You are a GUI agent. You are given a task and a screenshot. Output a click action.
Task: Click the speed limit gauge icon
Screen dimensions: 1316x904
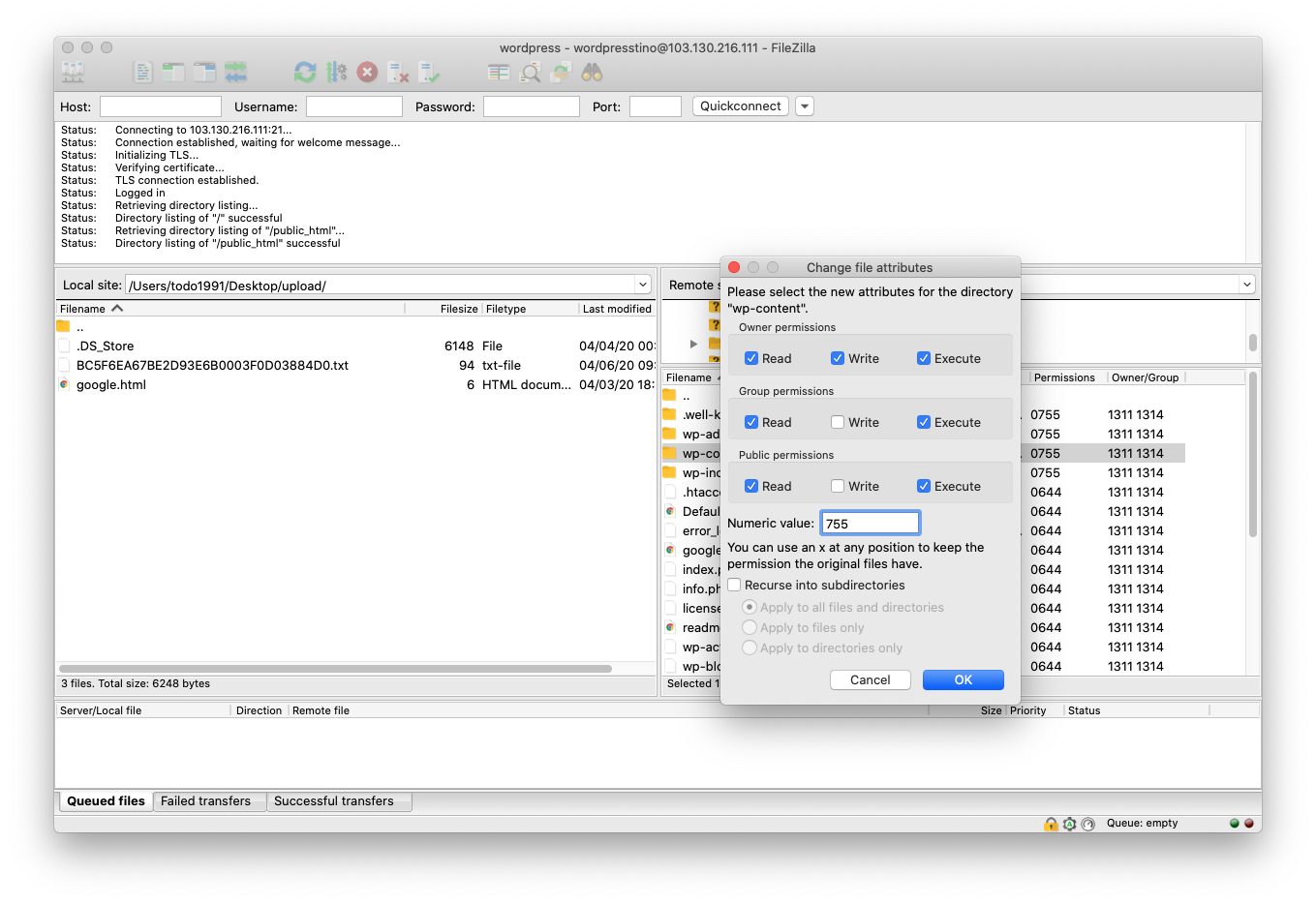tap(1087, 824)
